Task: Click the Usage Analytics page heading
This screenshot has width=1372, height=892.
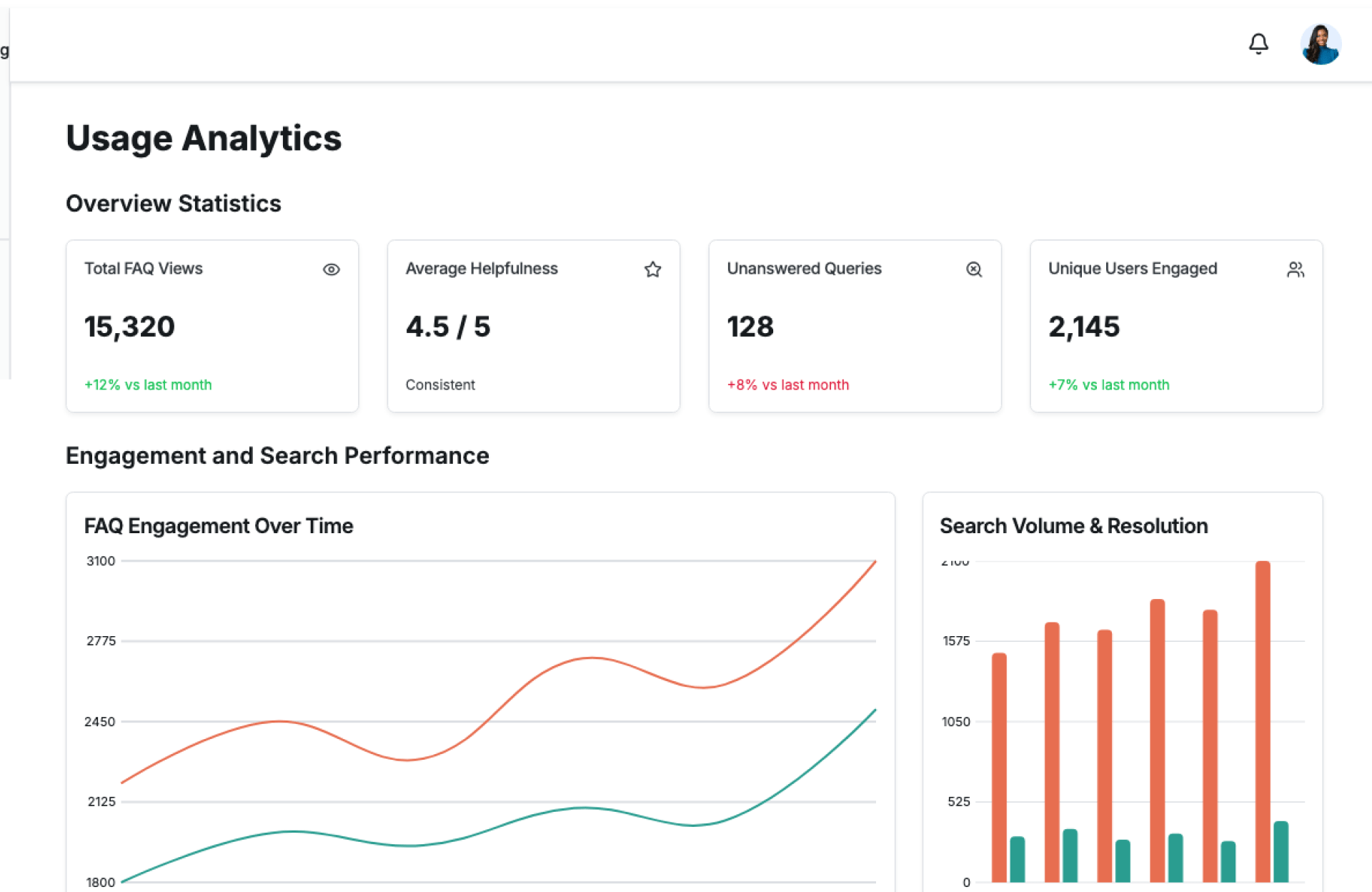Action: [x=204, y=138]
